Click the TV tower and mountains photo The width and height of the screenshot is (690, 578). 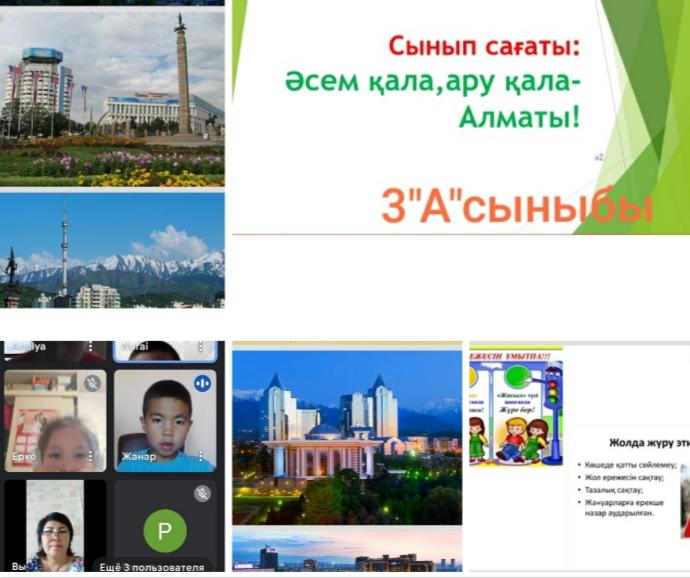[112, 250]
